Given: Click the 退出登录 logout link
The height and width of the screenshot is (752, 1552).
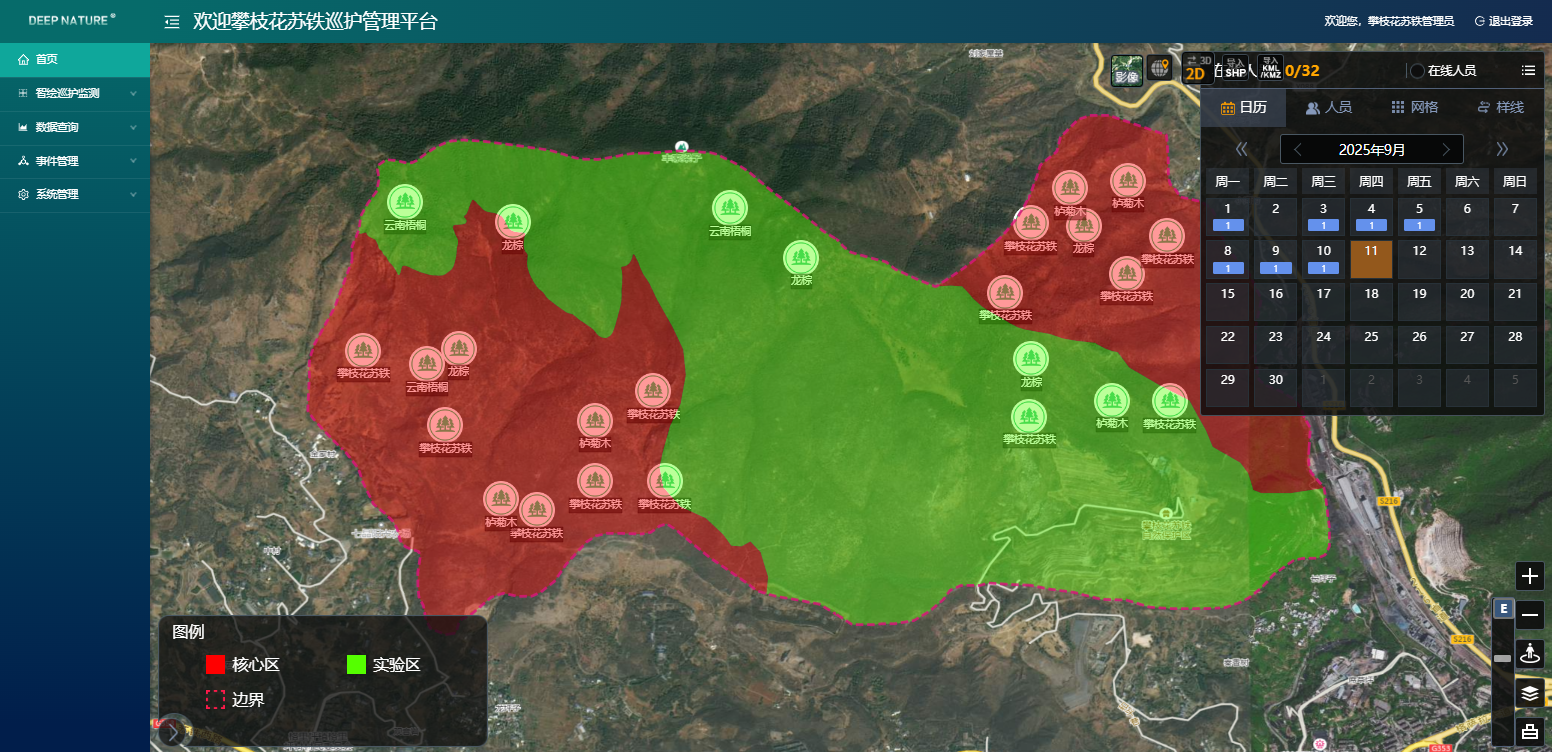Looking at the screenshot, I should (1503, 21).
